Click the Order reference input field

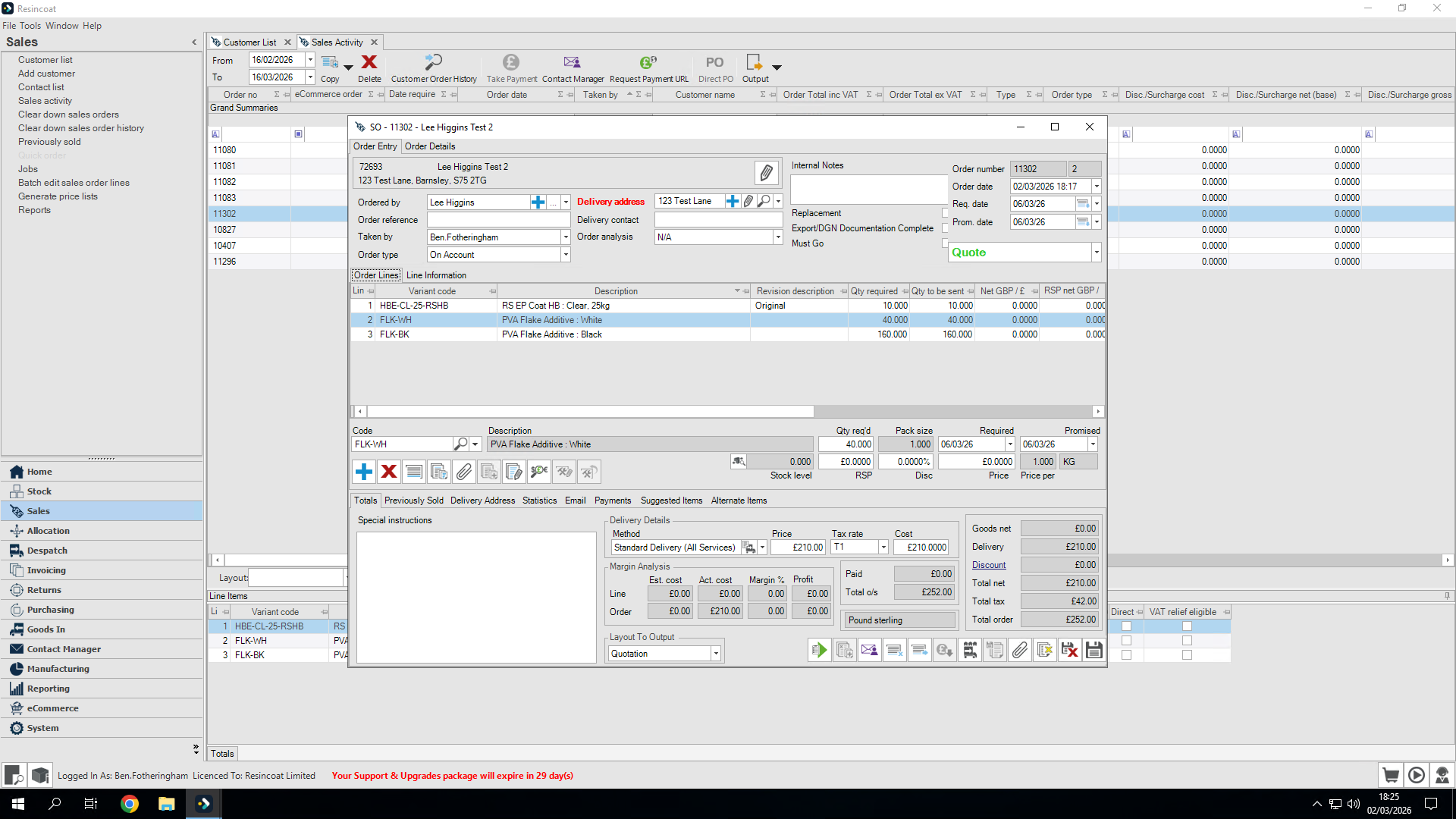[x=498, y=220]
